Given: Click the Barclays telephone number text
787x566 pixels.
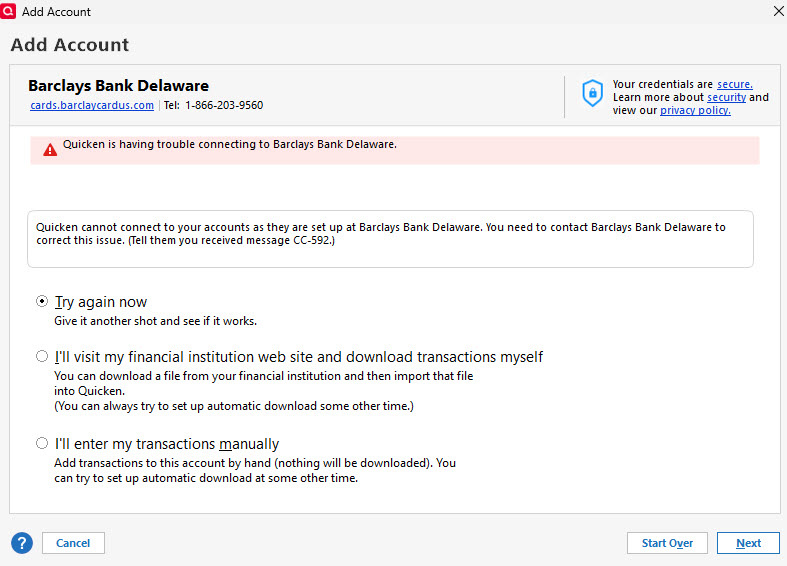Looking at the screenshot, I should click(x=224, y=105).
